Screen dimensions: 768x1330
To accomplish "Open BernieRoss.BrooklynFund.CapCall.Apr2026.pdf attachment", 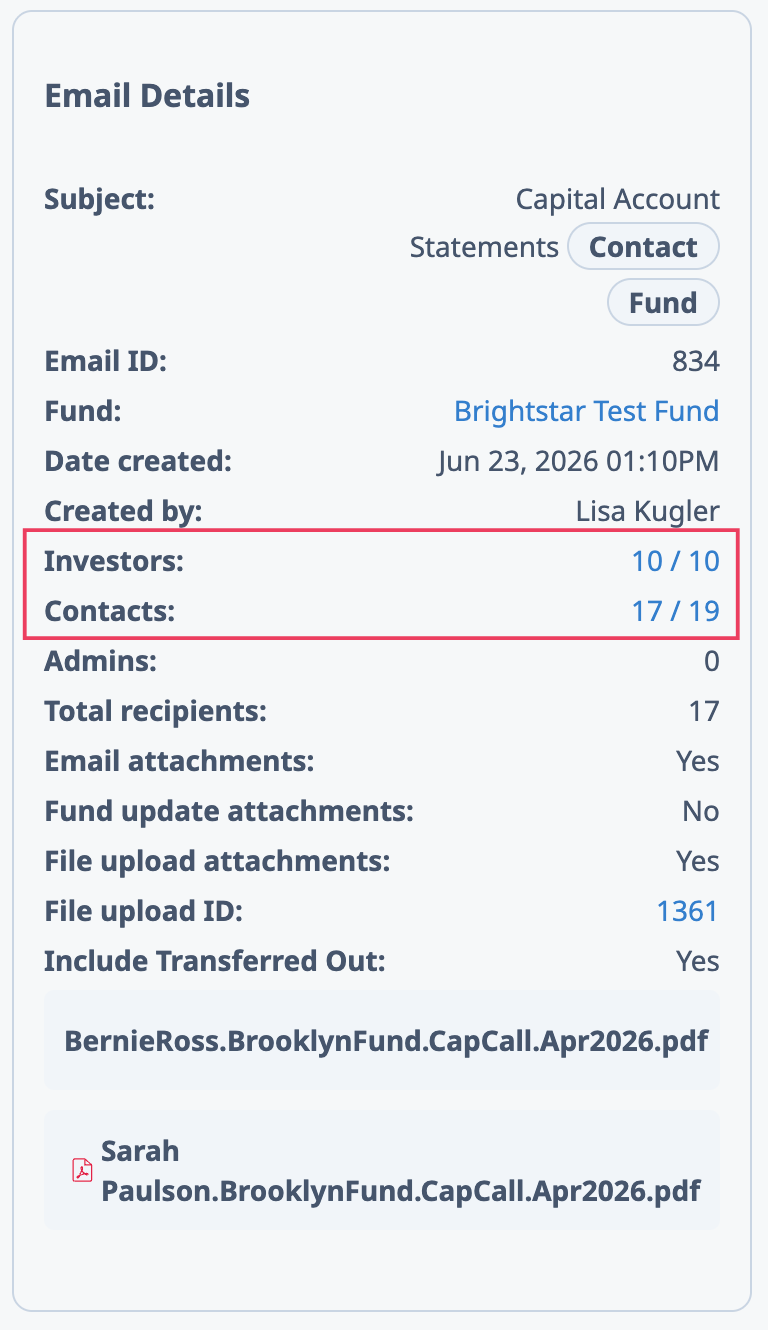I will point(382,1040).
